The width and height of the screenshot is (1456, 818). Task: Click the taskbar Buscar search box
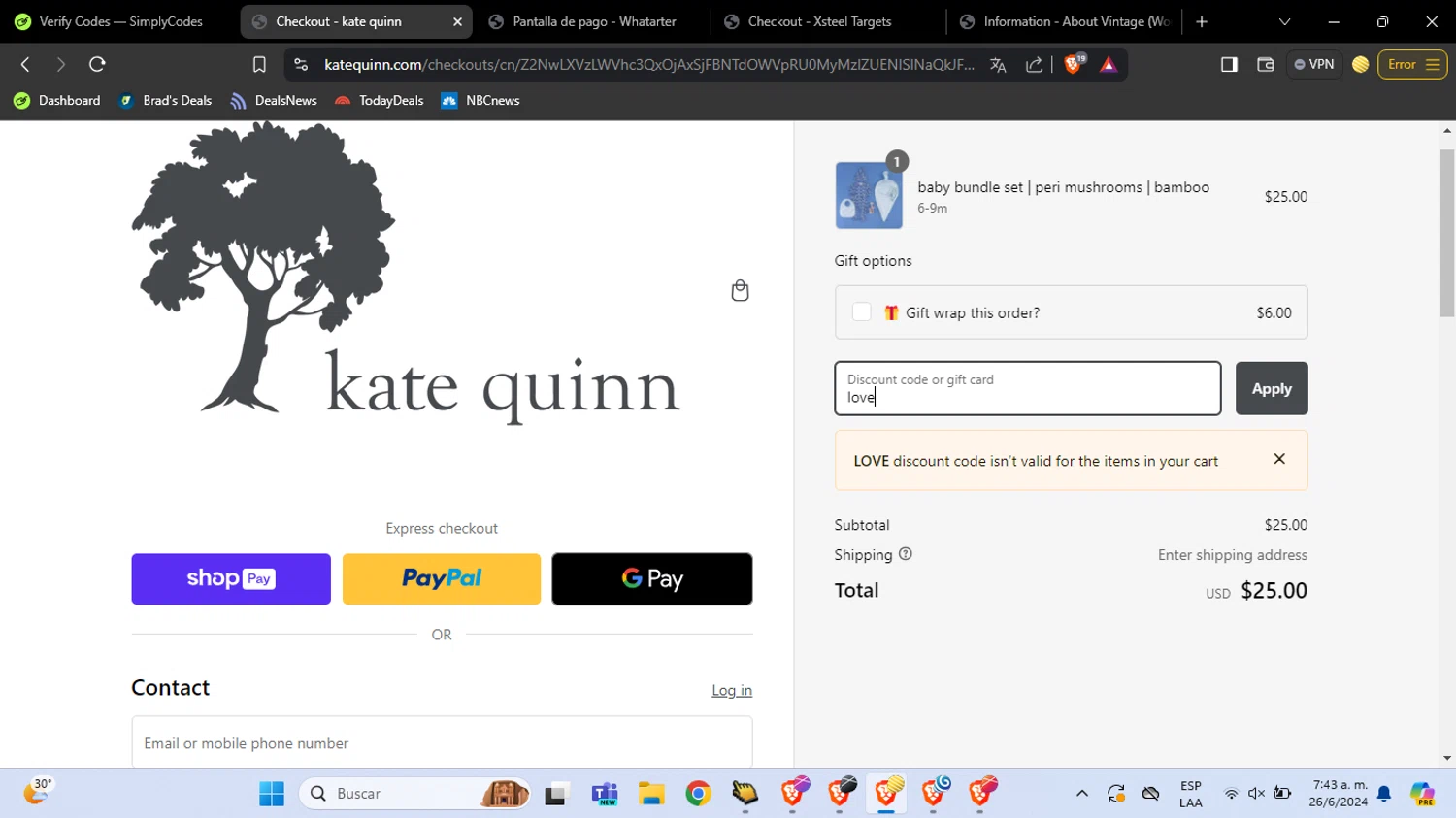tap(415, 794)
